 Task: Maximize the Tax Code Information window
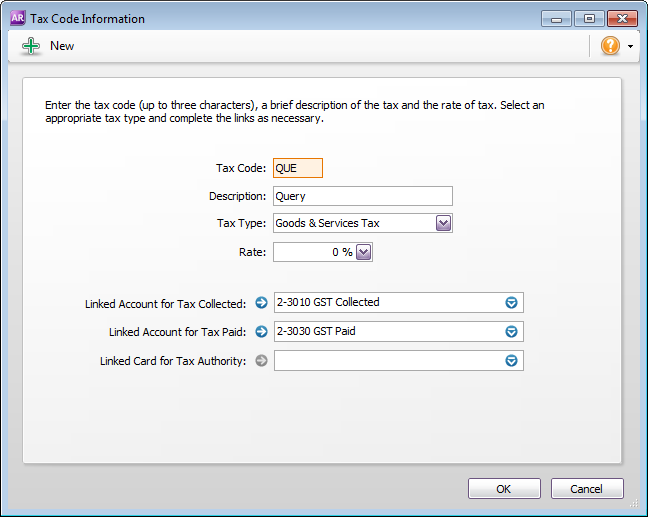[x=589, y=19]
